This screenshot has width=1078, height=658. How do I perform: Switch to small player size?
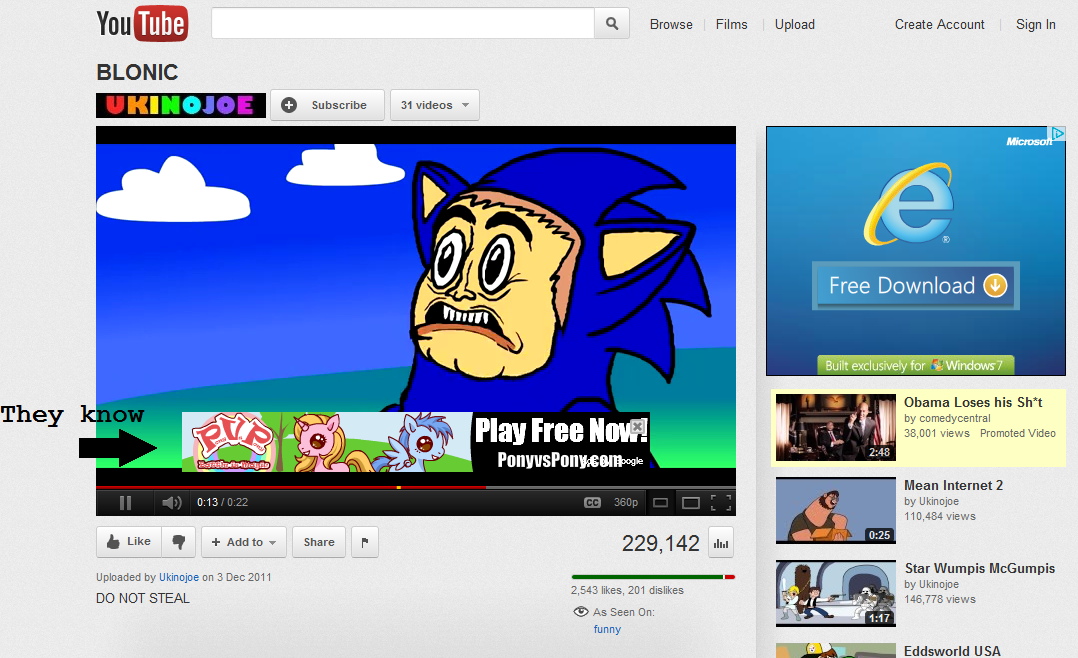(x=661, y=503)
